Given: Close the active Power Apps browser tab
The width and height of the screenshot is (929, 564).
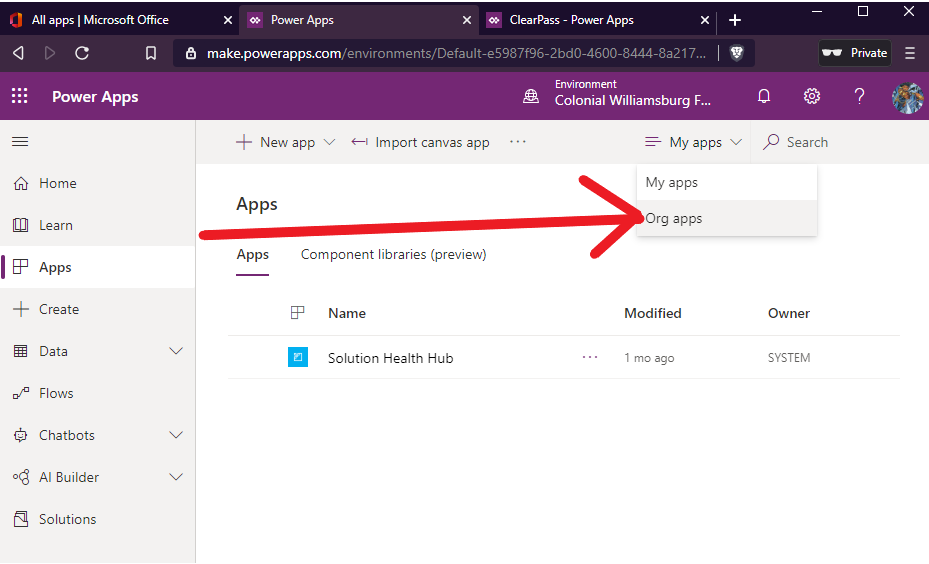Looking at the screenshot, I should point(467,20).
